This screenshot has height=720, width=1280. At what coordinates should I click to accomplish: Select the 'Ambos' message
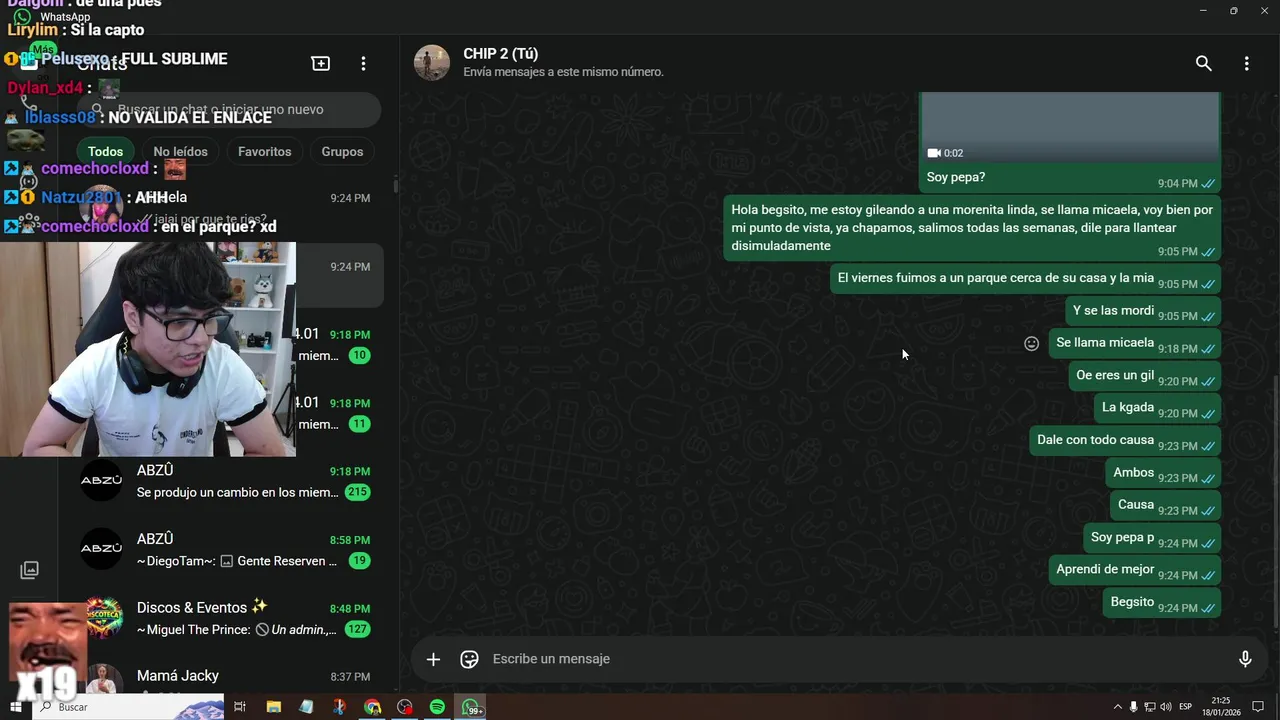coord(1163,473)
